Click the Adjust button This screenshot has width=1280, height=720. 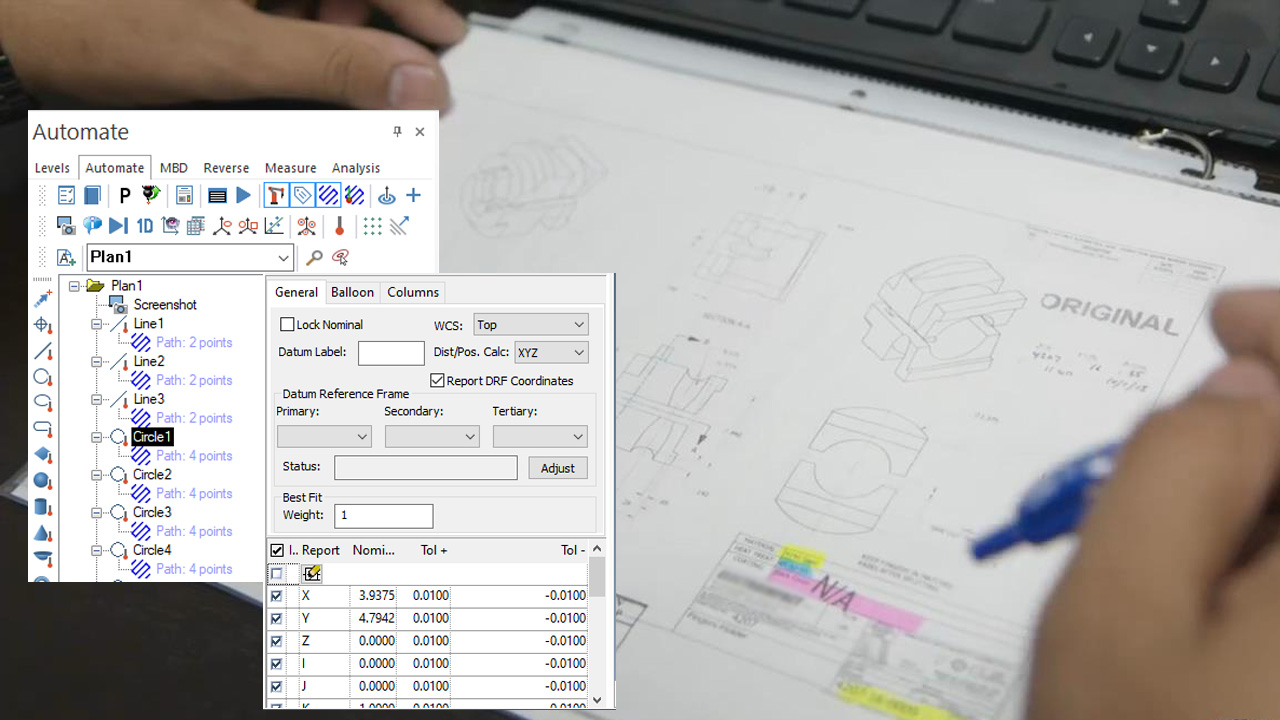tap(558, 468)
